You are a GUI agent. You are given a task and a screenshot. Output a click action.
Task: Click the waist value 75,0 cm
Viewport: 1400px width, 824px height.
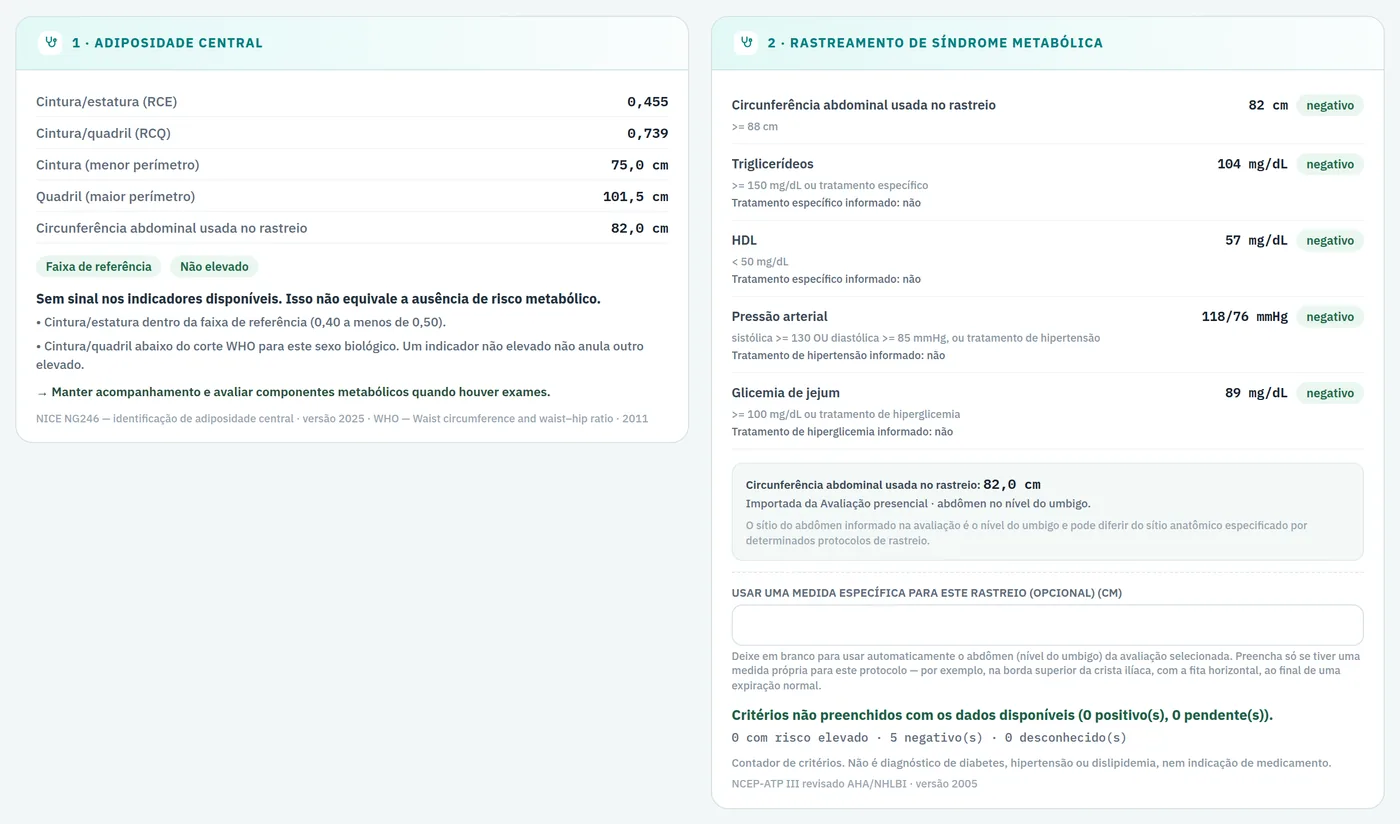[x=640, y=165]
